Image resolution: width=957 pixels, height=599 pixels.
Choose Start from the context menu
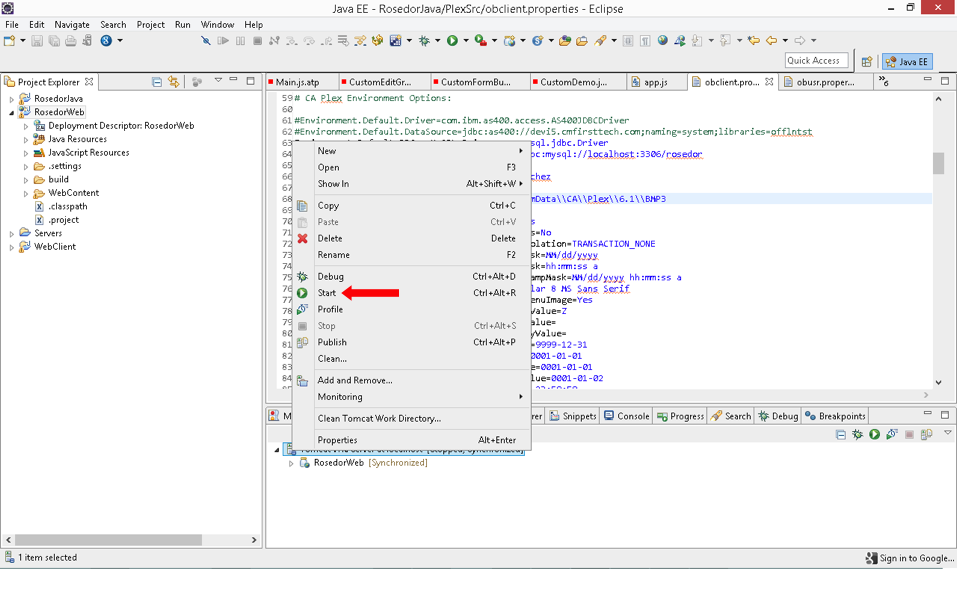327,293
